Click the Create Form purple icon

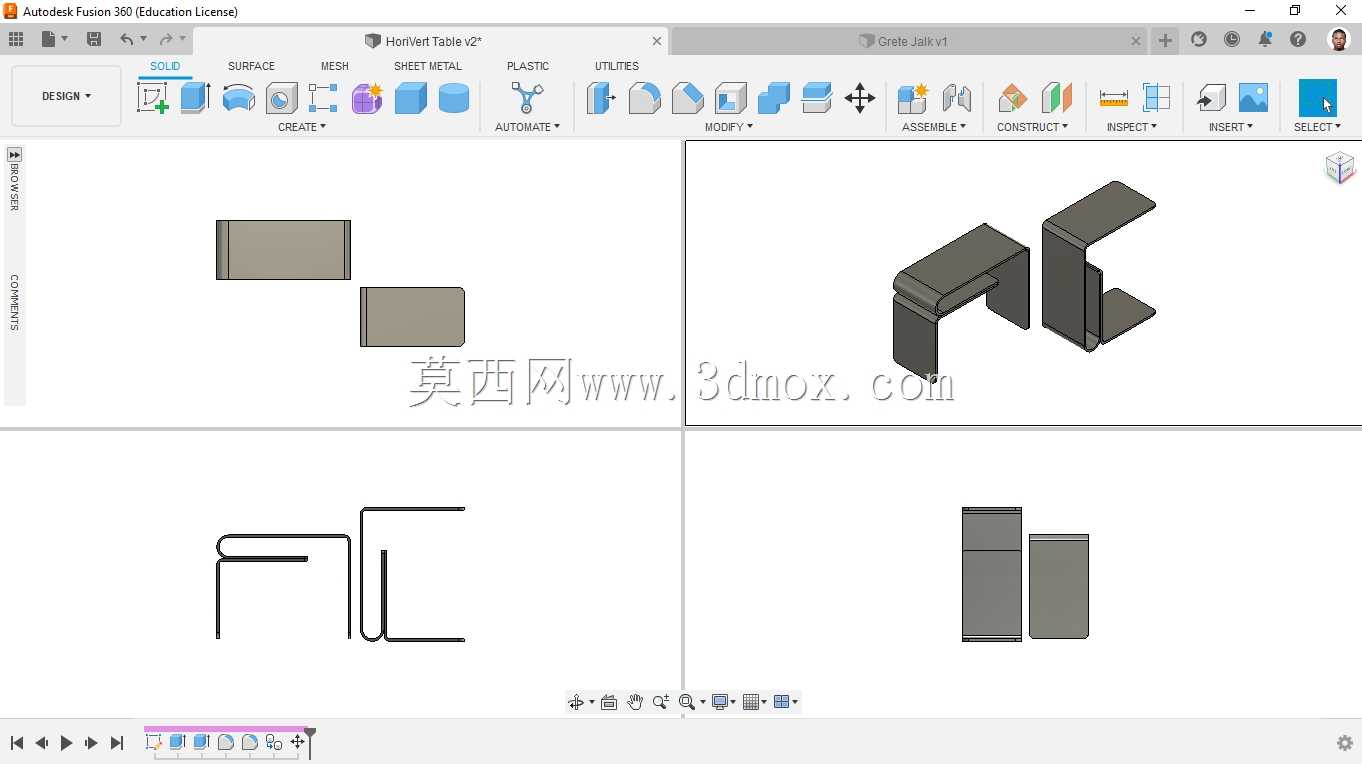coord(366,98)
